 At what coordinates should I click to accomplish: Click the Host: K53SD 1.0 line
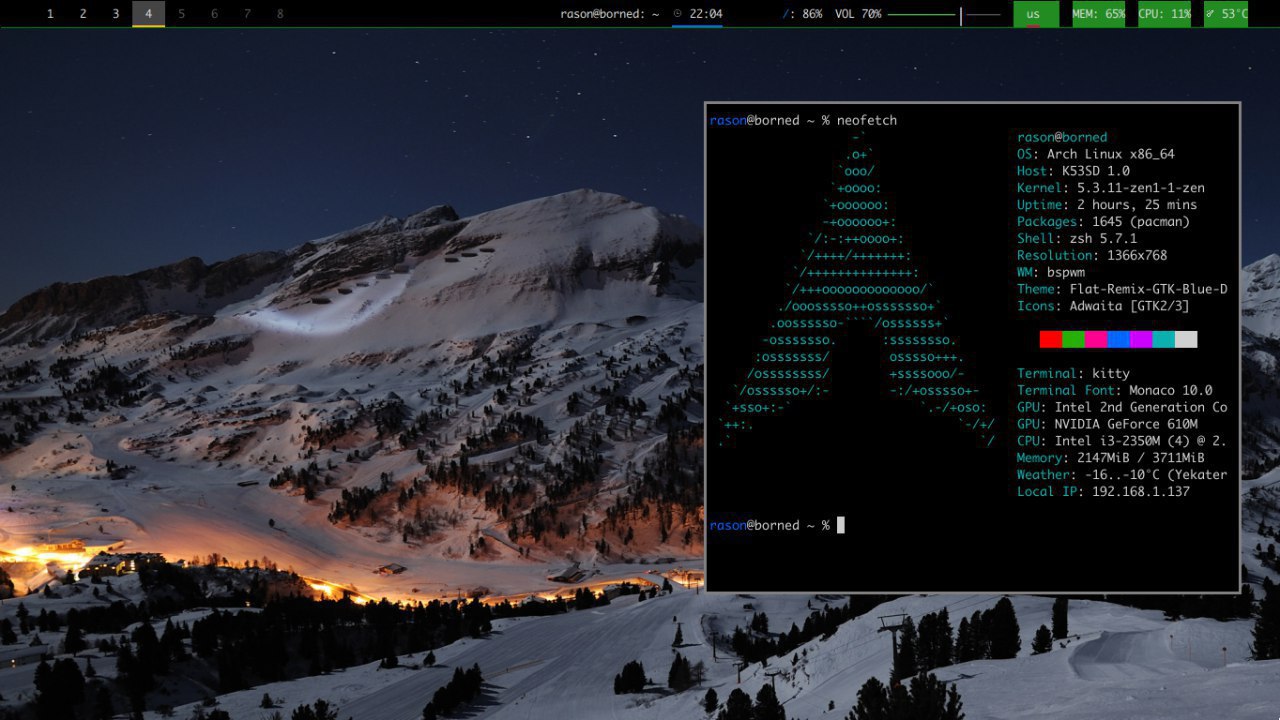point(1073,171)
